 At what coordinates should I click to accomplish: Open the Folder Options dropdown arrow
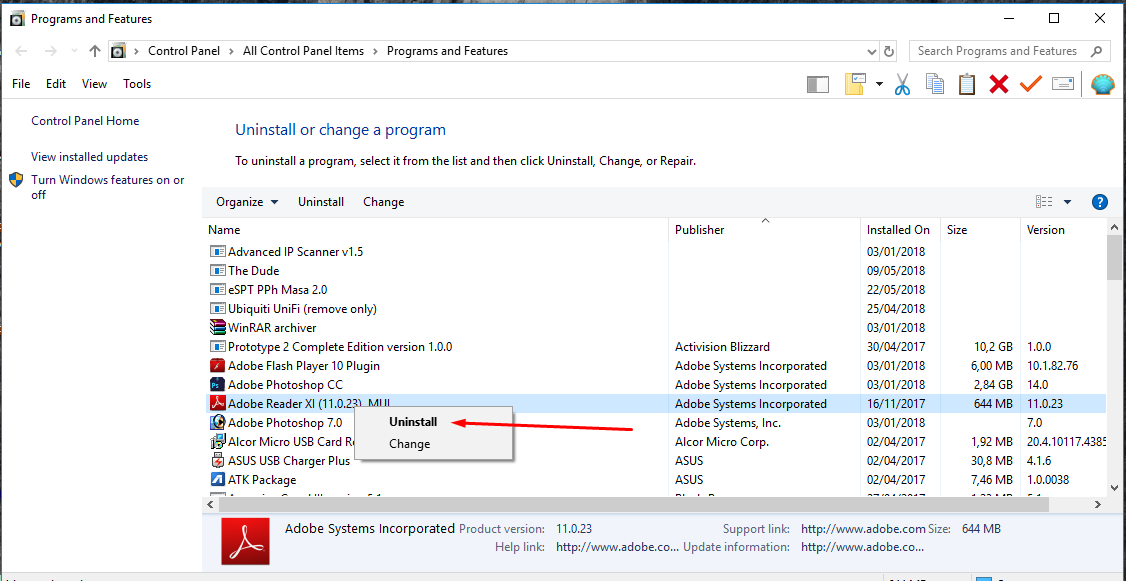(x=880, y=85)
